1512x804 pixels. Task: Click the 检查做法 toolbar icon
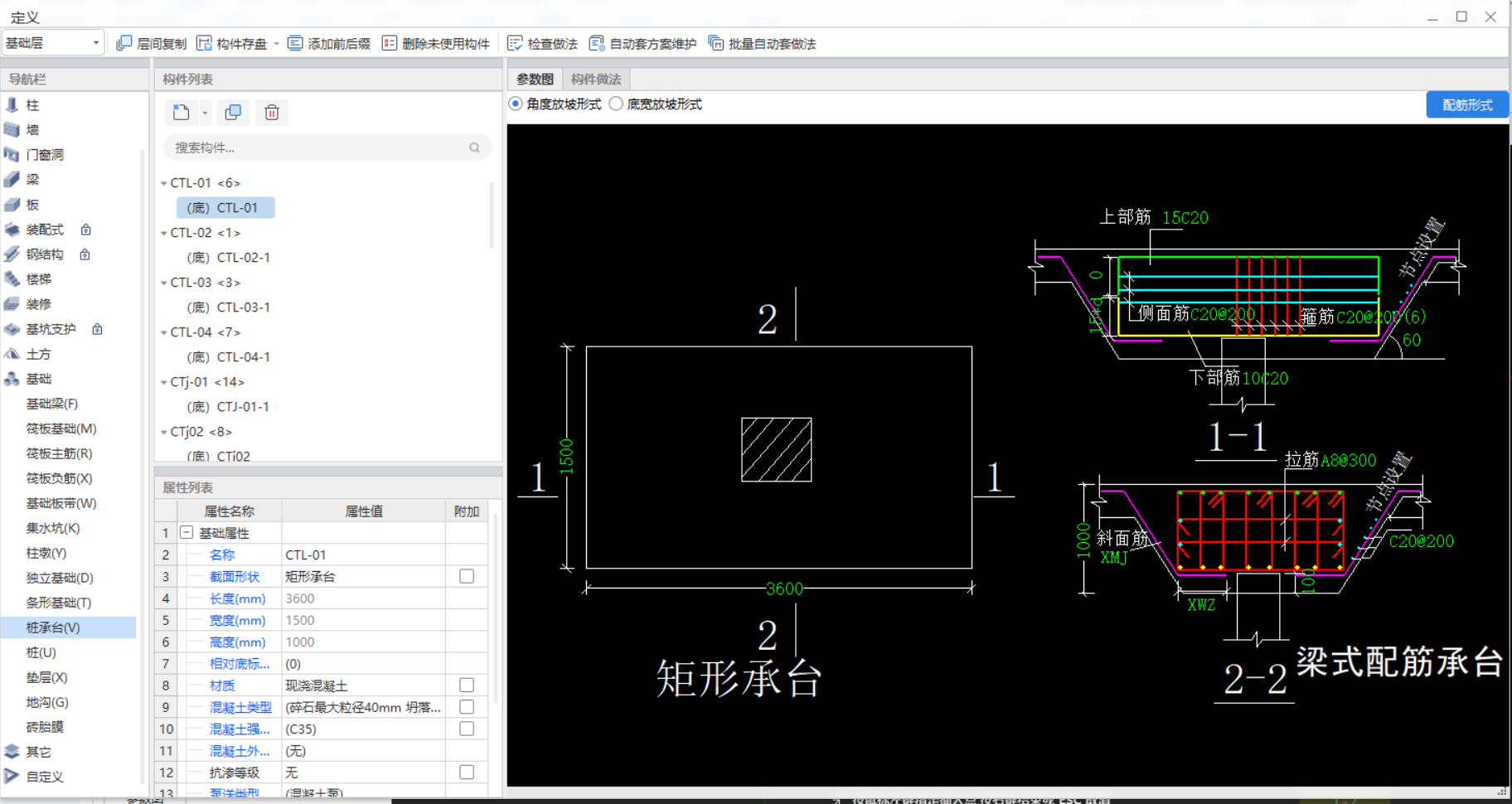[x=515, y=43]
